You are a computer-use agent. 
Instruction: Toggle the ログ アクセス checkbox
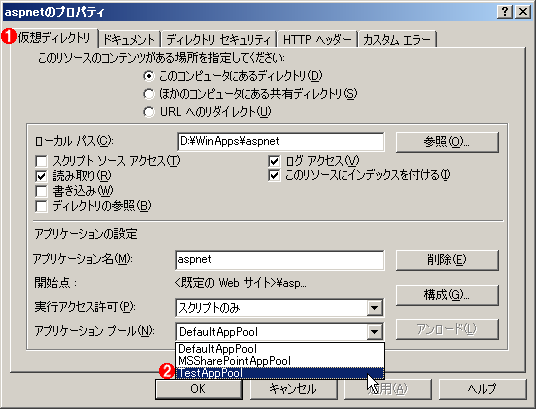click(x=274, y=161)
